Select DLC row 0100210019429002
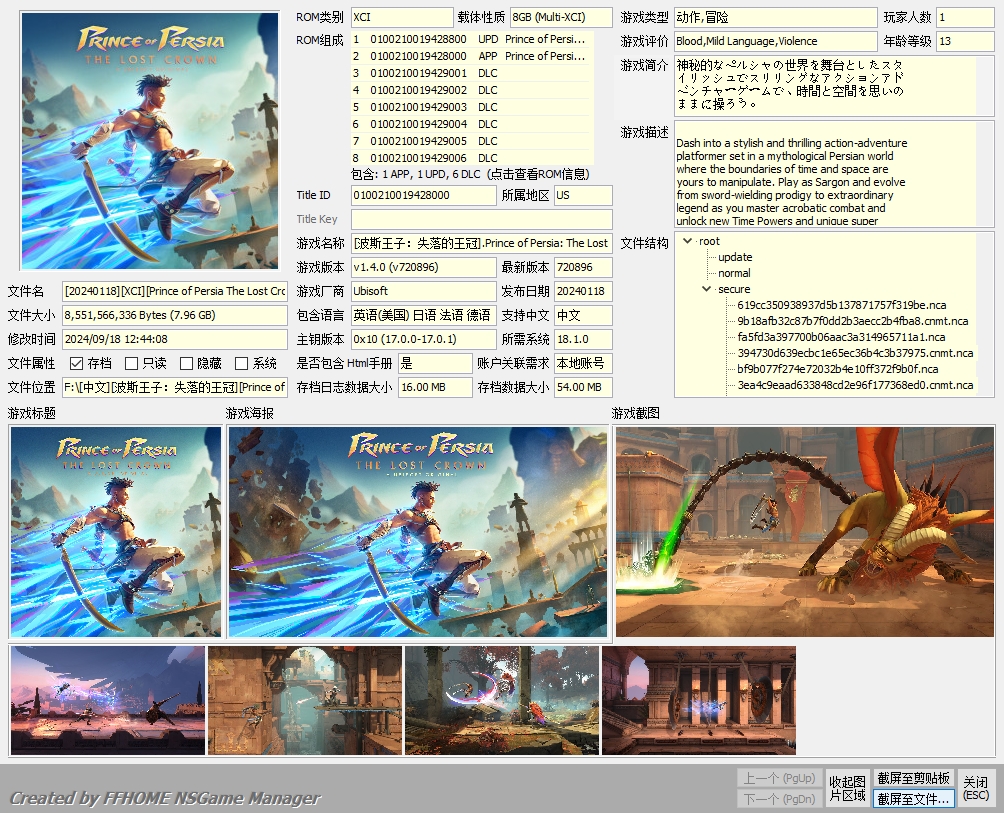Image resolution: width=1004 pixels, height=813 pixels. coord(471,90)
